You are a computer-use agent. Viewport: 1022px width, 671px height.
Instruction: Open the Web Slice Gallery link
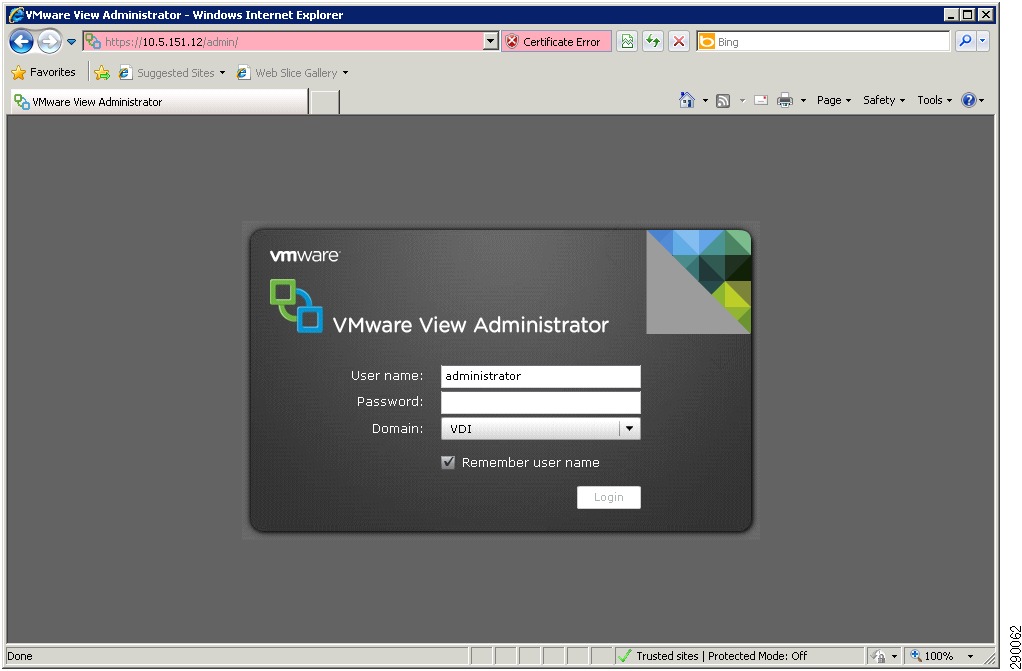tap(292, 73)
